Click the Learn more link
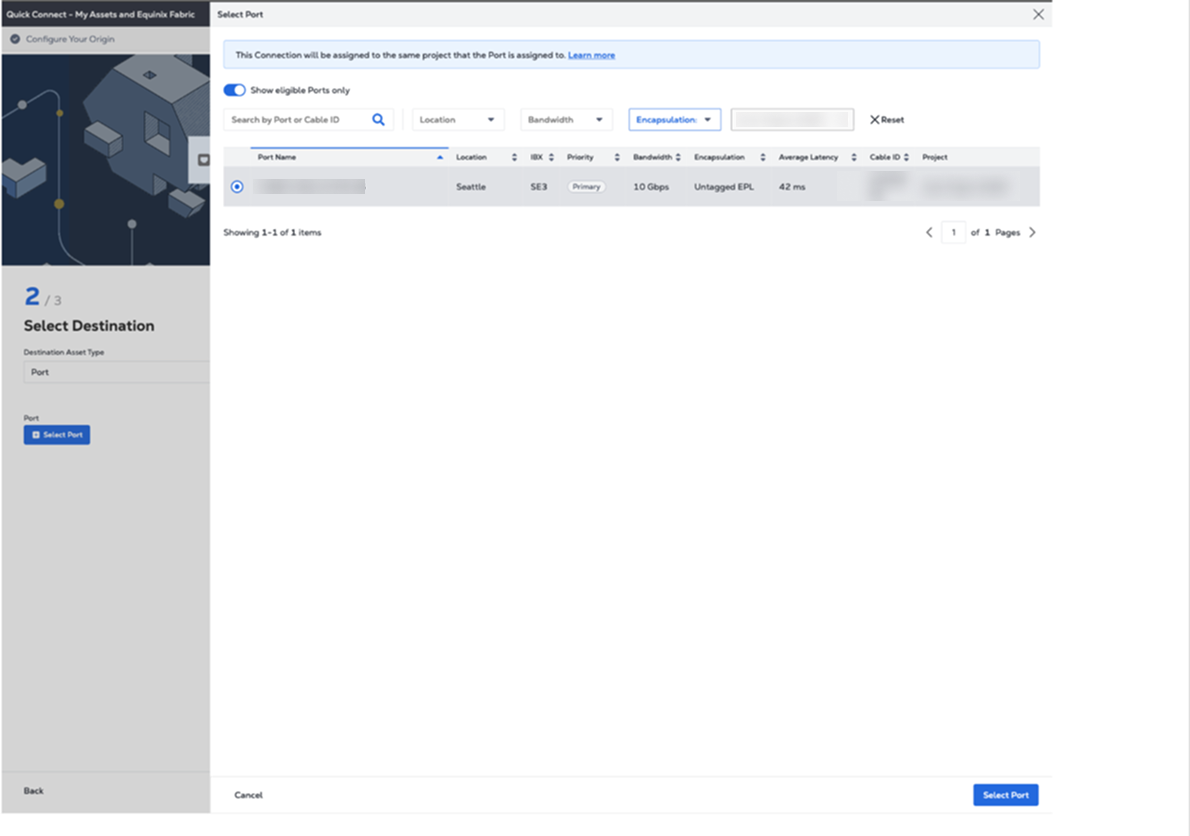Viewport: 1190px width, 836px height. (591, 55)
